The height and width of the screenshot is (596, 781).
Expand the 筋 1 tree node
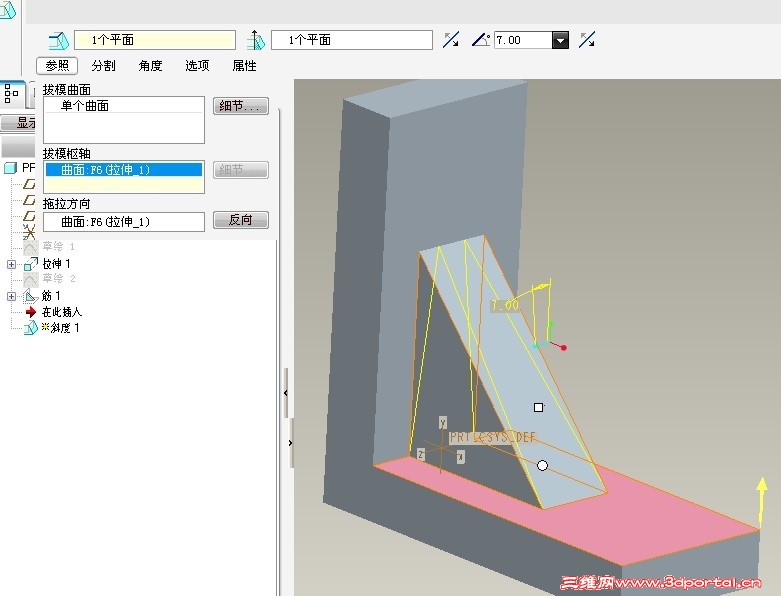pos(11,296)
